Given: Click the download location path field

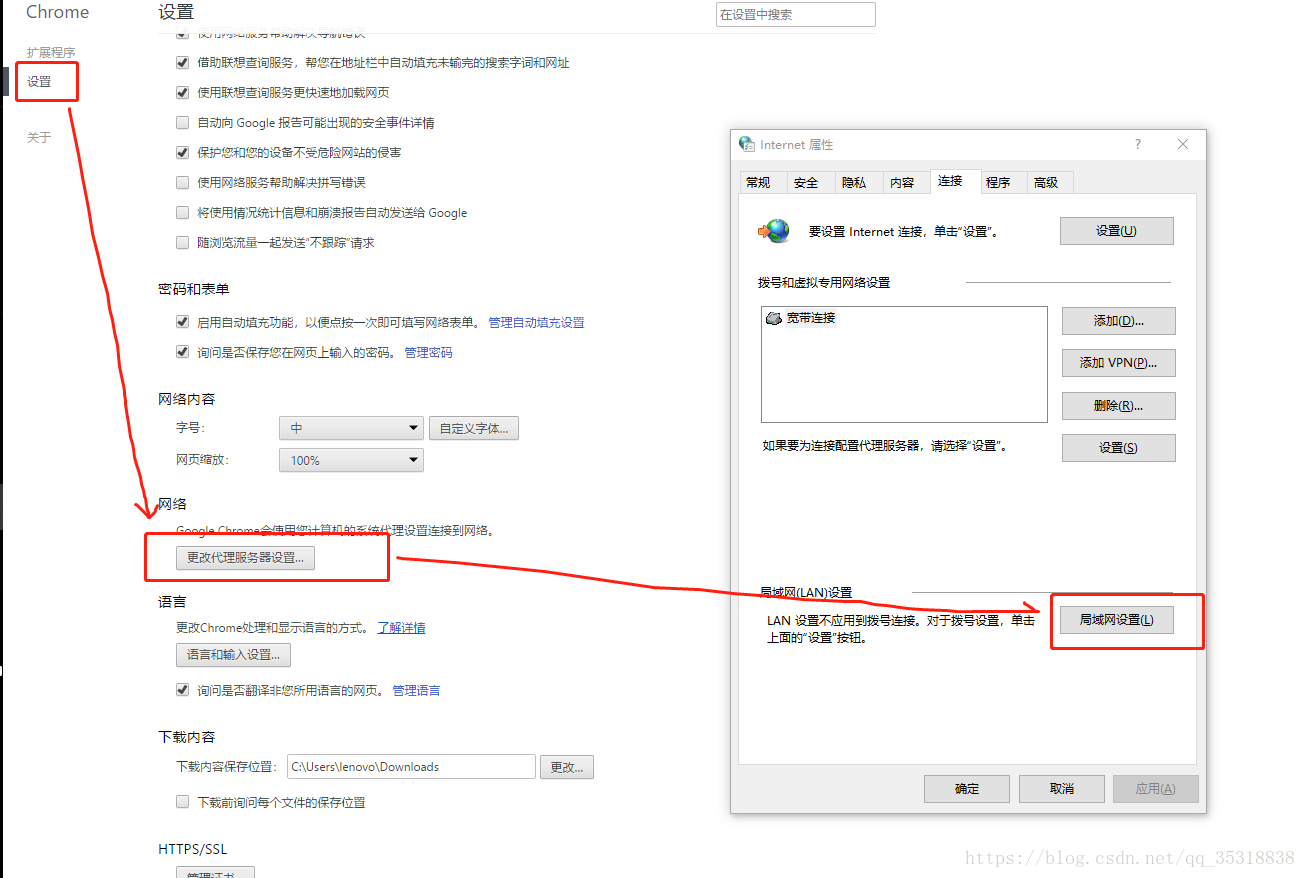Looking at the screenshot, I should tap(411, 767).
